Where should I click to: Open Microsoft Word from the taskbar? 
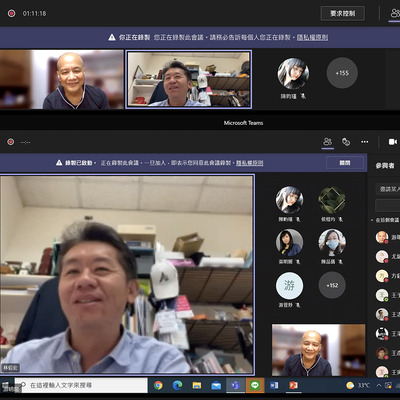(274, 385)
